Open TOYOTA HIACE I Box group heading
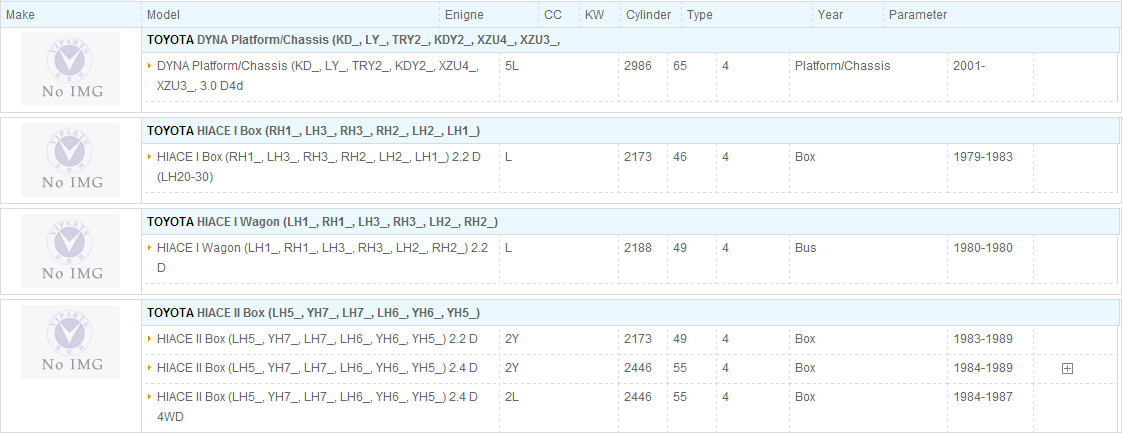1123x433 pixels. click(313, 131)
